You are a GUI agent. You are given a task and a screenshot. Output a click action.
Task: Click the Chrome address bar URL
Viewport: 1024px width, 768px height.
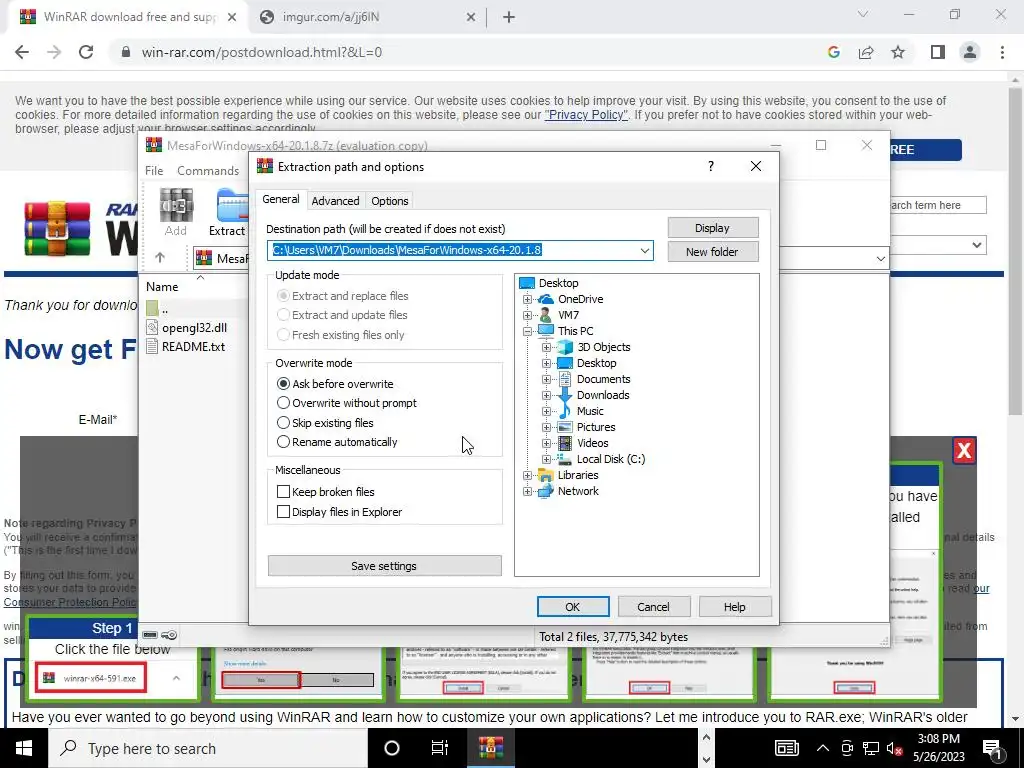pyautogui.click(x=262, y=52)
